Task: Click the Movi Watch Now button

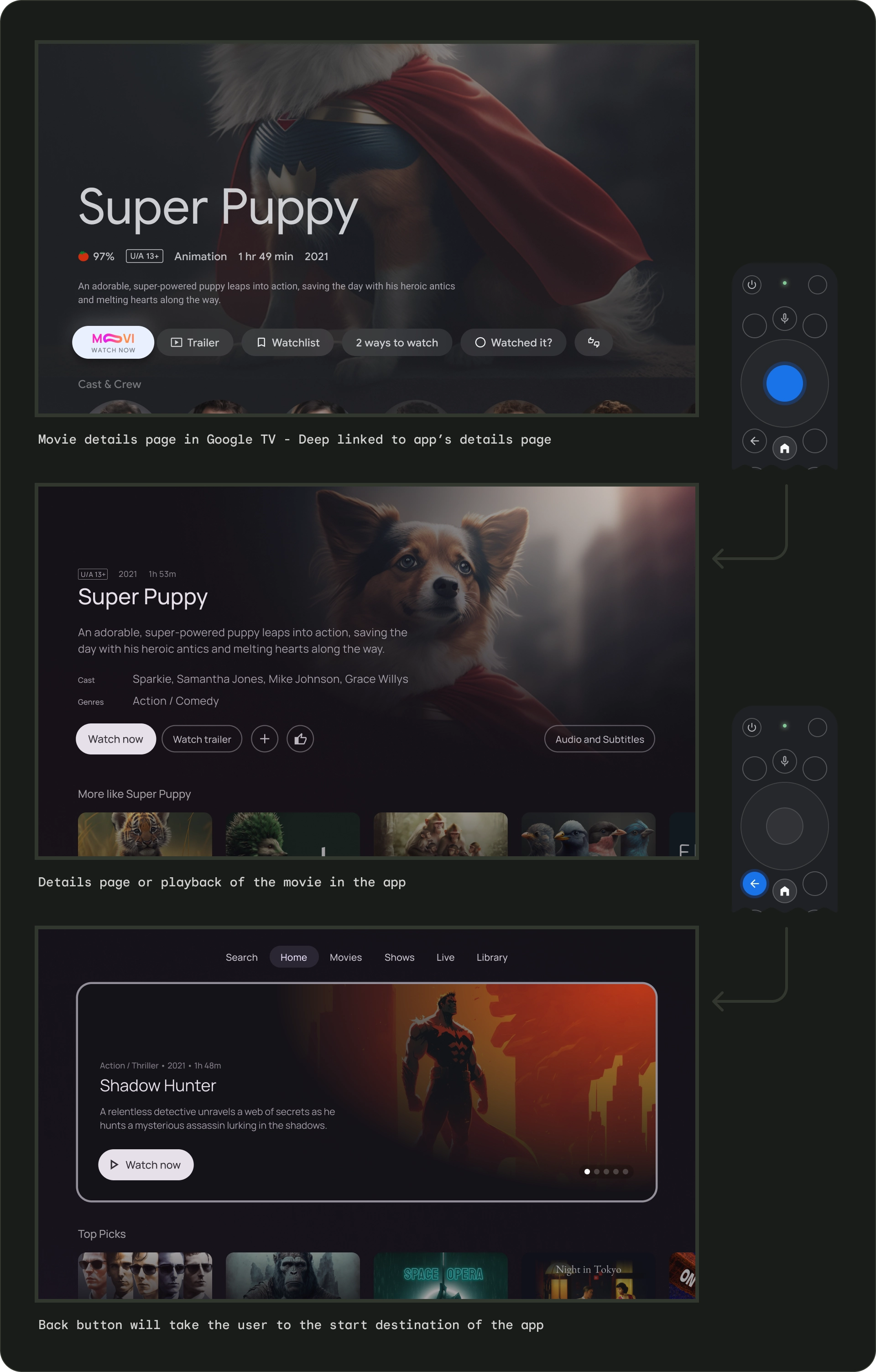Action: tap(112, 342)
